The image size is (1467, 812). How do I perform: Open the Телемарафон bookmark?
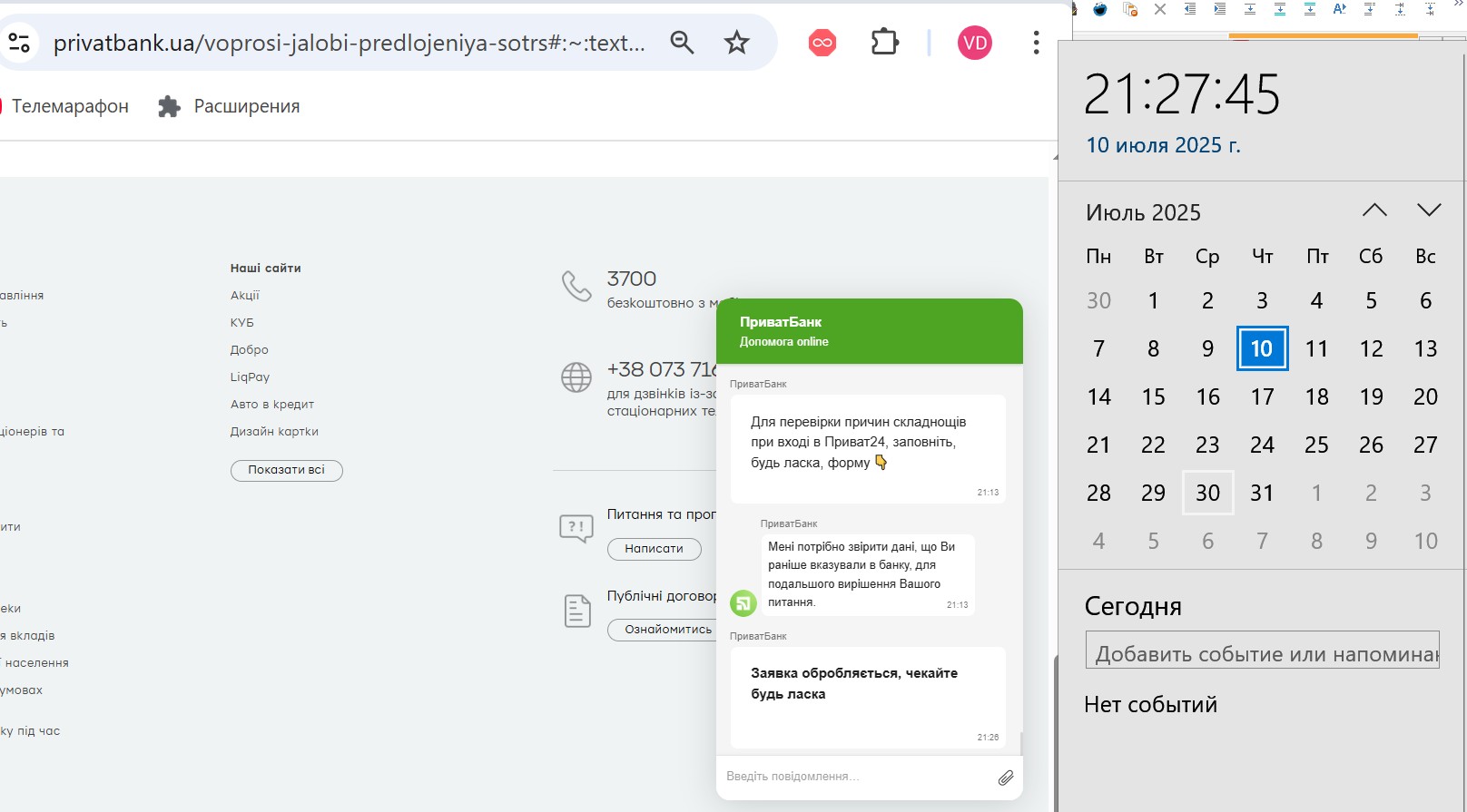click(70, 106)
